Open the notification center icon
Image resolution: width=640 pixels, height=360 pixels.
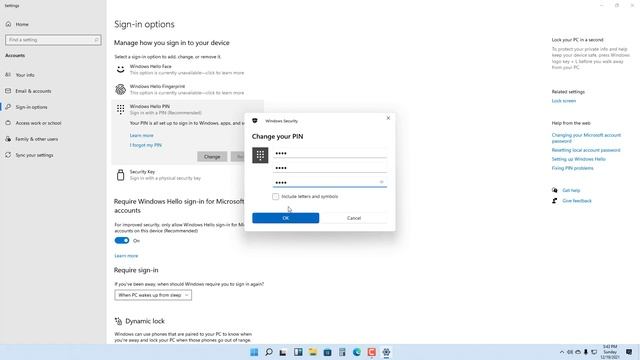point(629,352)
